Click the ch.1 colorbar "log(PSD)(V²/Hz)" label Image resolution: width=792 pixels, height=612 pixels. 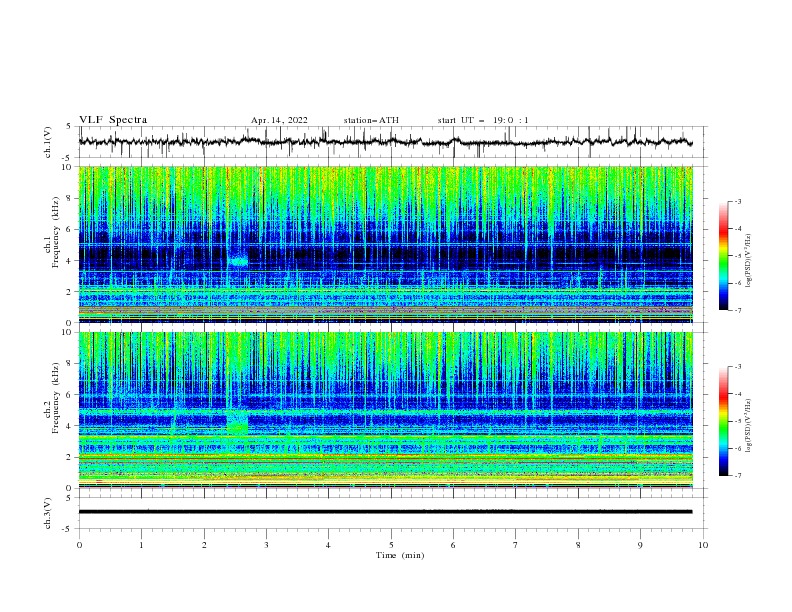click(748, 261)
